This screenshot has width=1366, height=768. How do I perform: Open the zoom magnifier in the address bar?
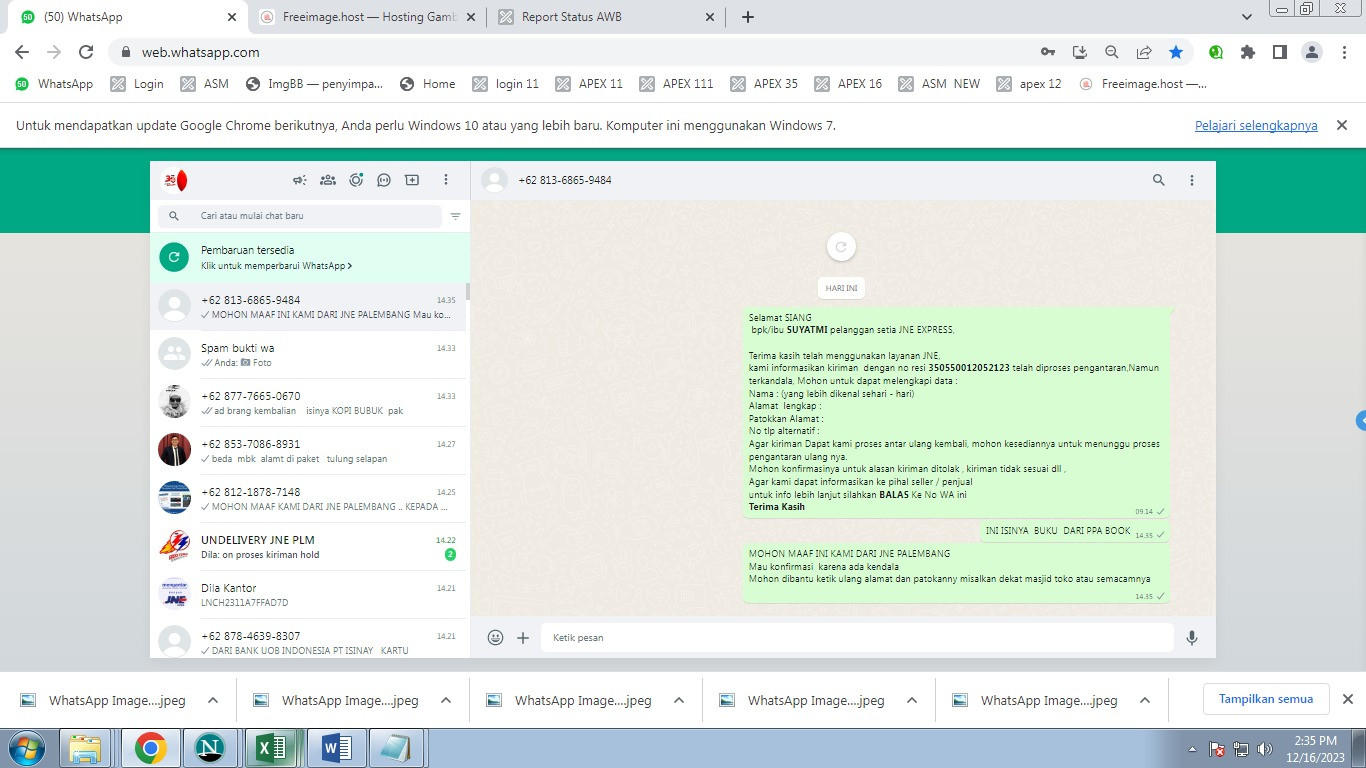pyautogui.click(x=1112, y=52)
